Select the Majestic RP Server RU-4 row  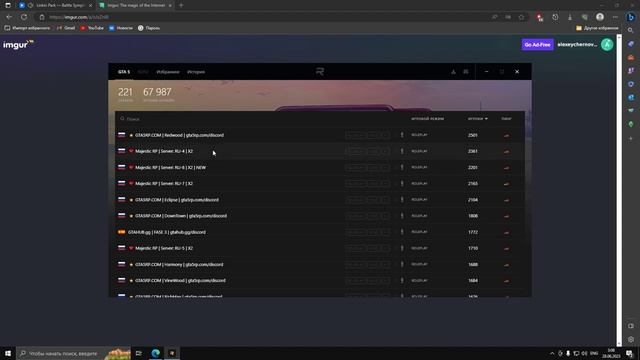coord(320,151)
